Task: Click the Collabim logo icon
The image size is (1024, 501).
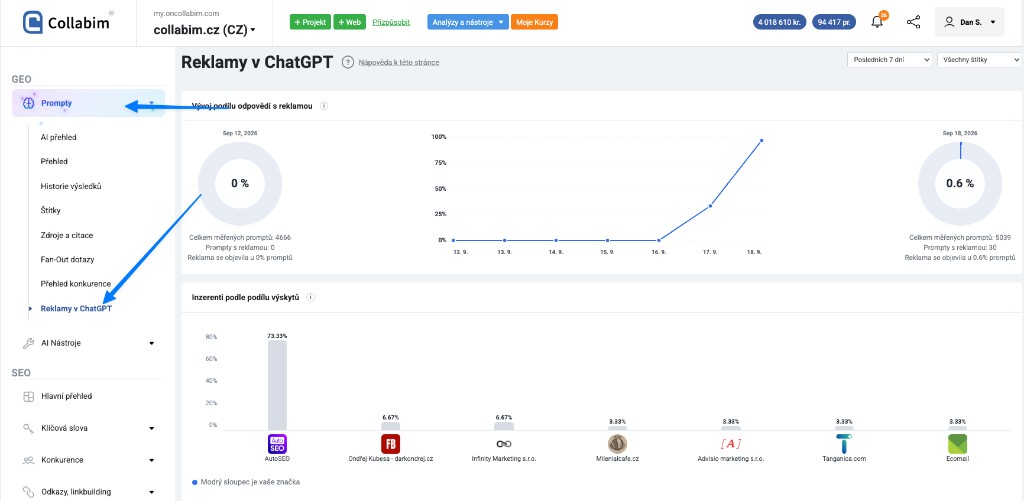Action: 33,22
